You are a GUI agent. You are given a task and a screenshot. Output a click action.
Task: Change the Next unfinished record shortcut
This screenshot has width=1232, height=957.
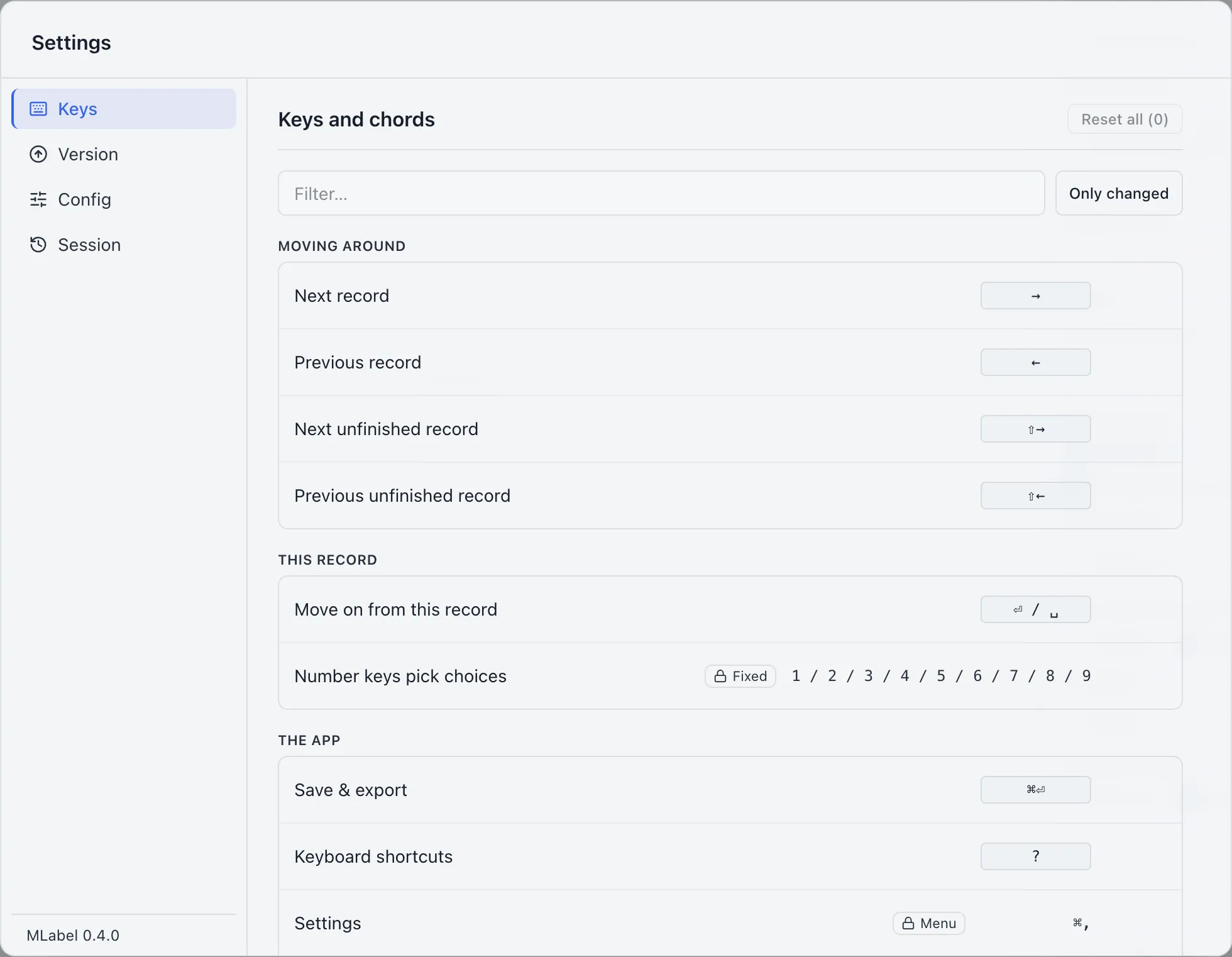[1035, 429]
